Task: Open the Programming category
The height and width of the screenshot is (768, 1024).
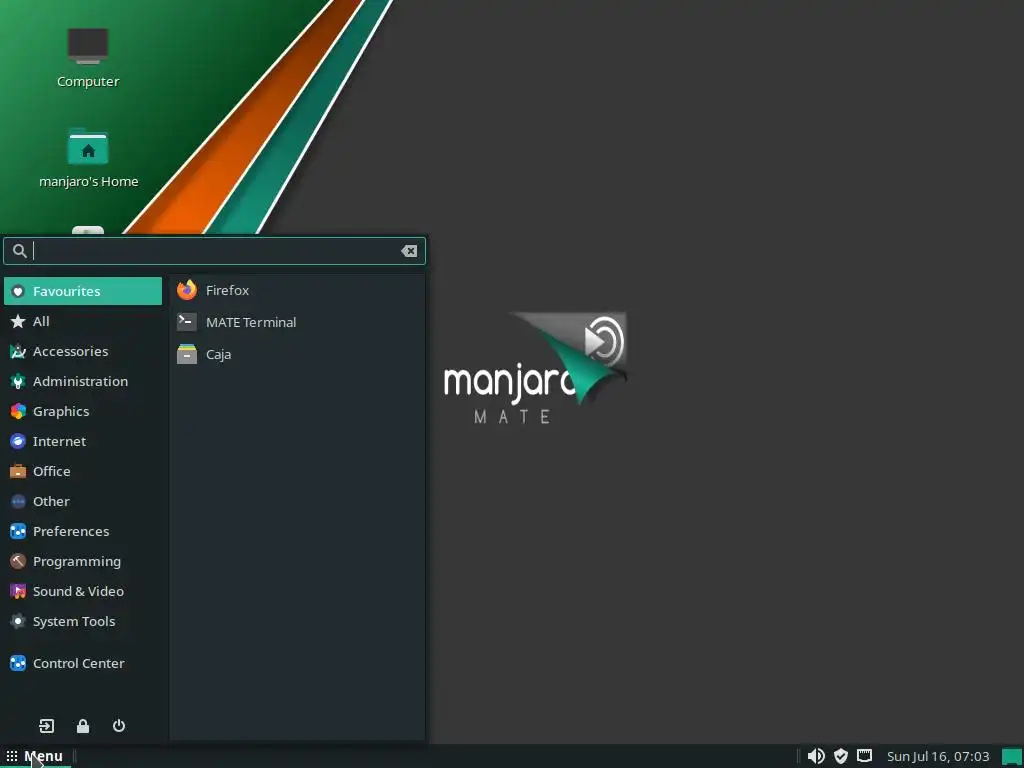Action: tap(83, 562)
